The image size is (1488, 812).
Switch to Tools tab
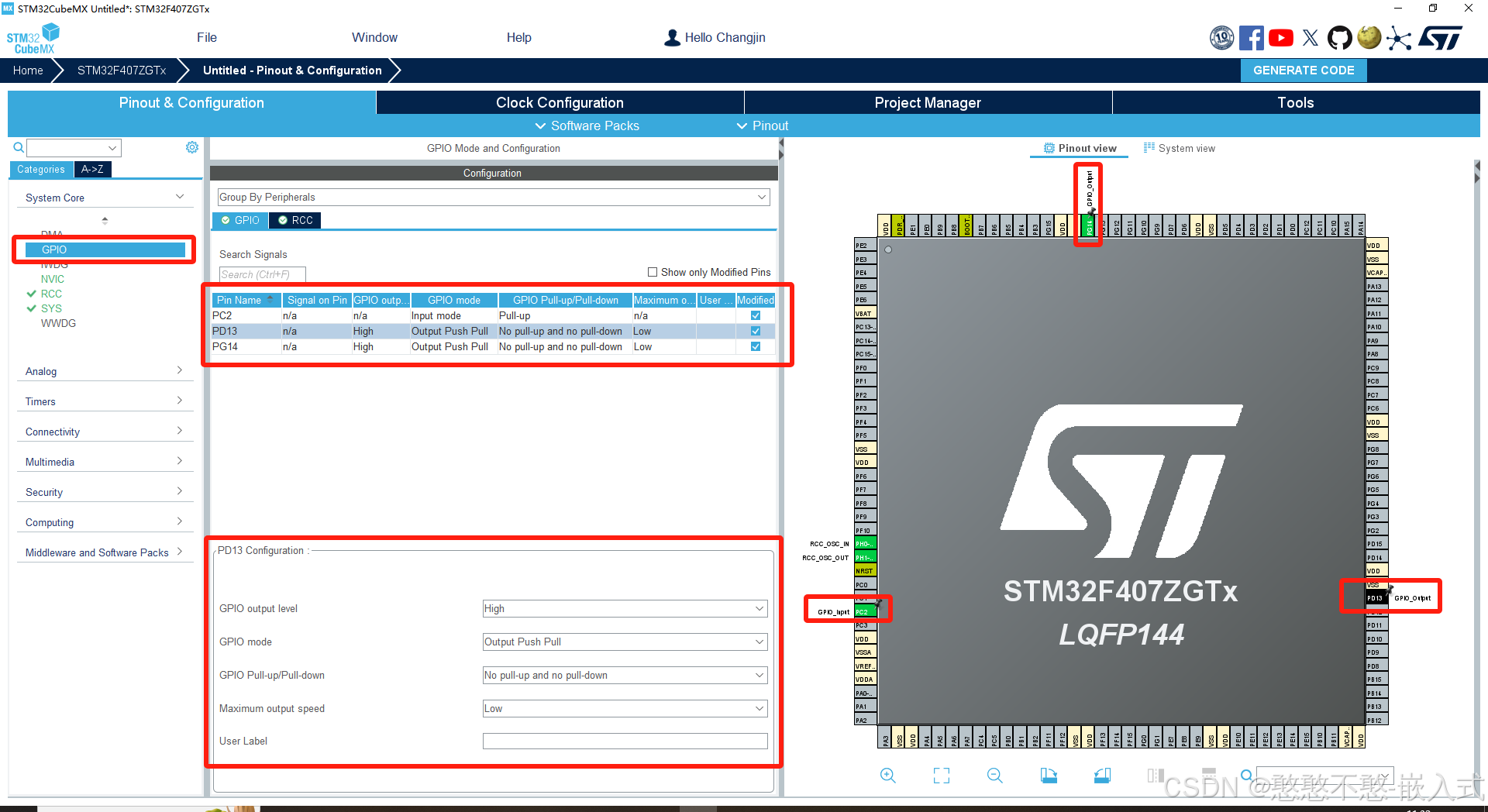click(1296, 102)
